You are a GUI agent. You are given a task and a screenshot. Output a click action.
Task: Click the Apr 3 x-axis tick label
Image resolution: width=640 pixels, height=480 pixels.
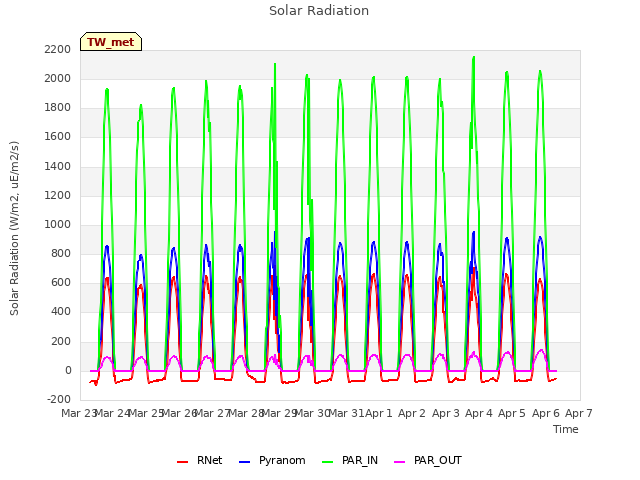coord(445,413)
